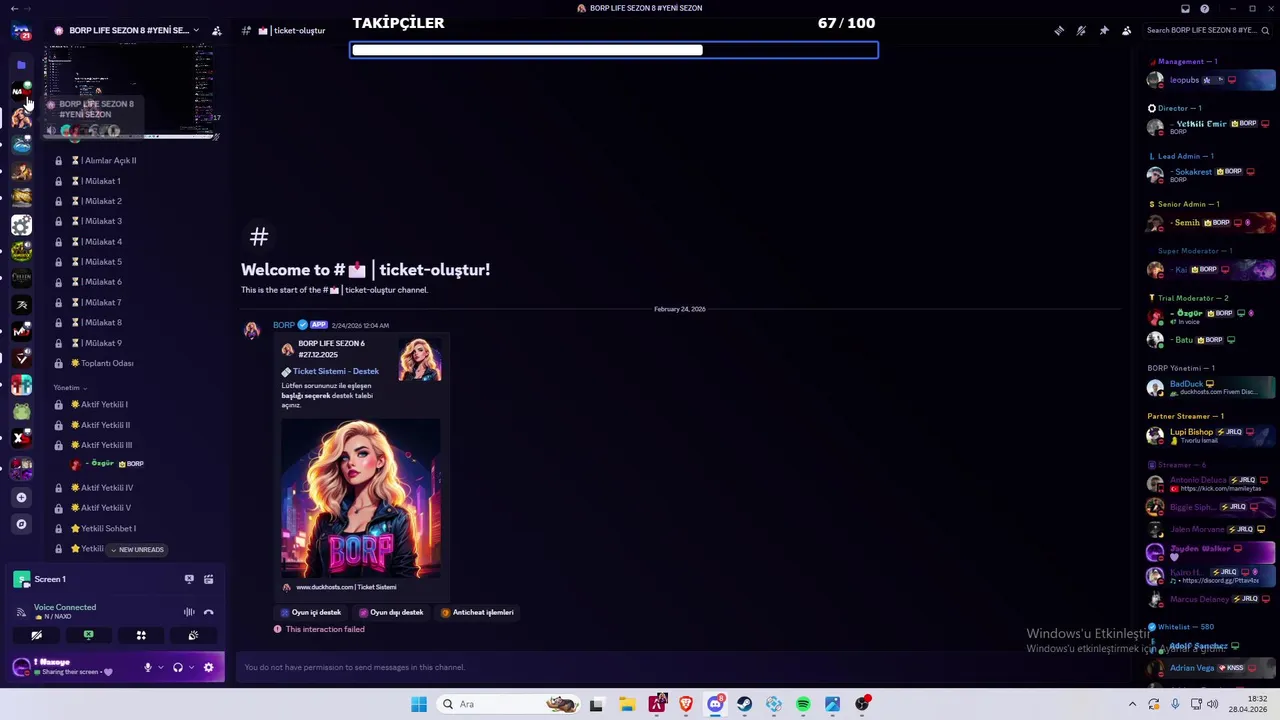Open the Ticket Sistemi - Destek link

pos(336,371)
